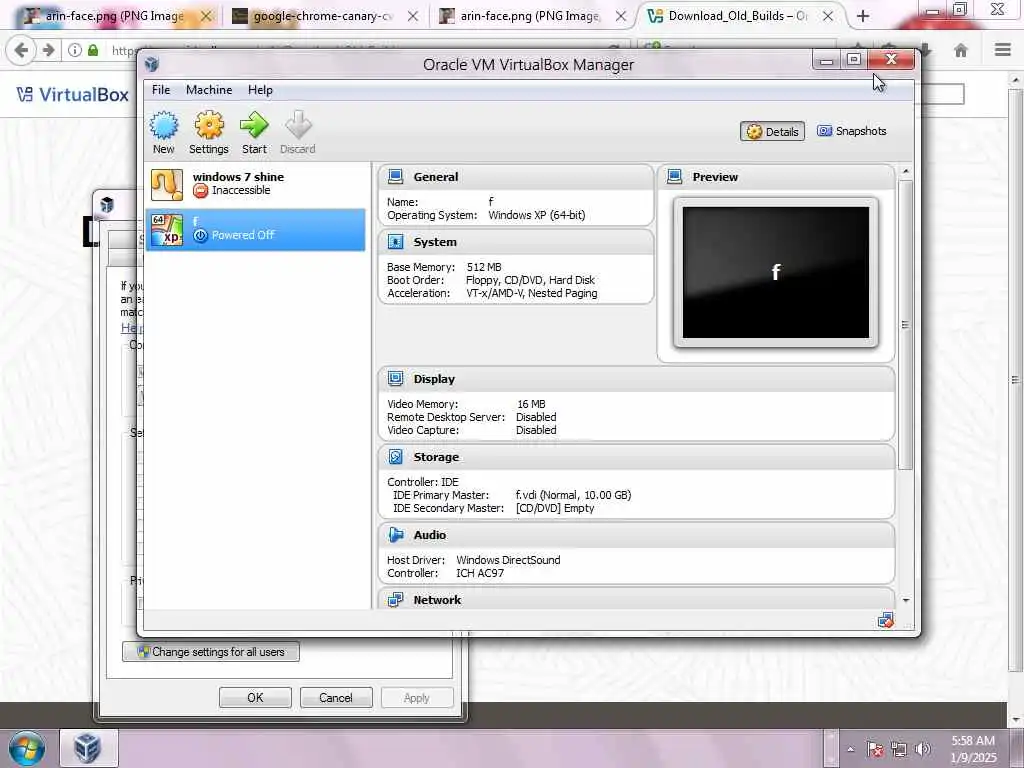Click the VM preview thumbnail showing f
This screenshot has height=768, width=1024.
coord(776,272)
